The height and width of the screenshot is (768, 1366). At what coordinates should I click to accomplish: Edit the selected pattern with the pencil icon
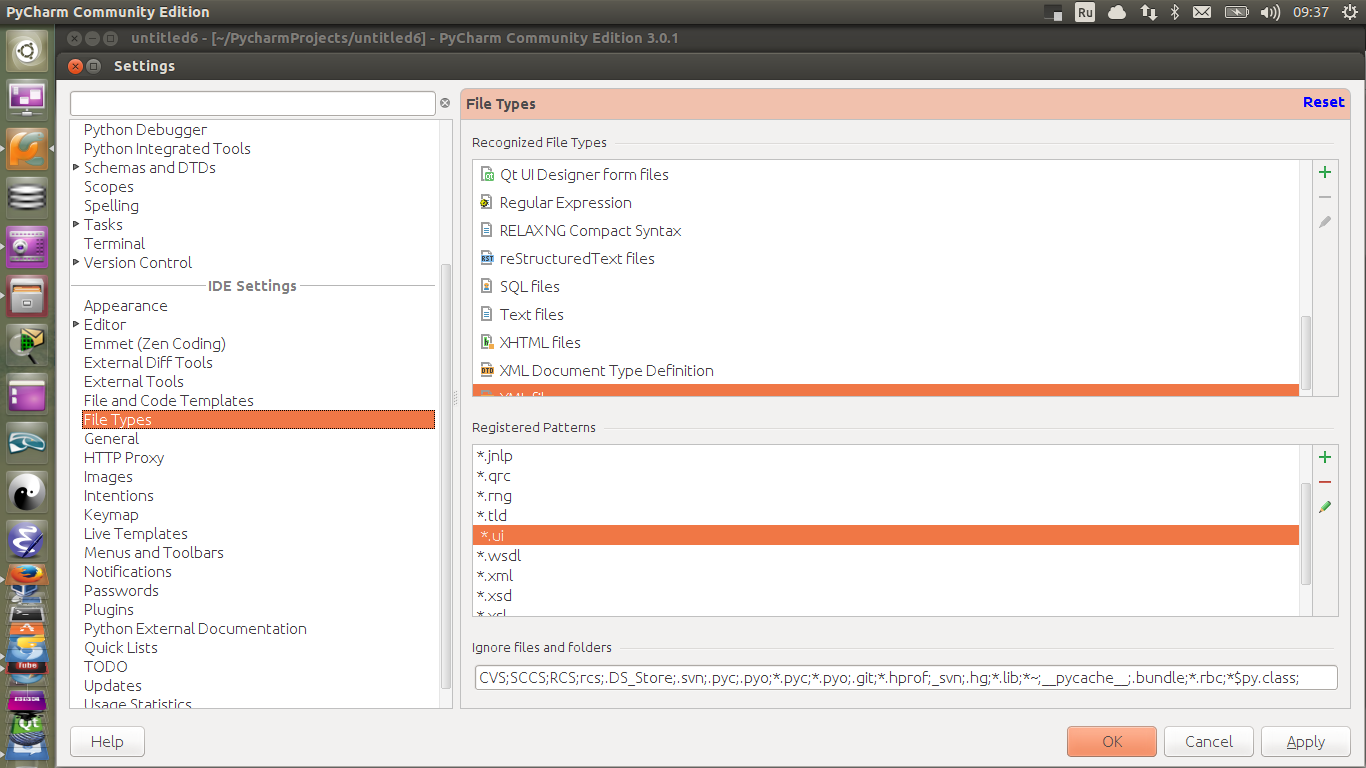point(1325,507)
